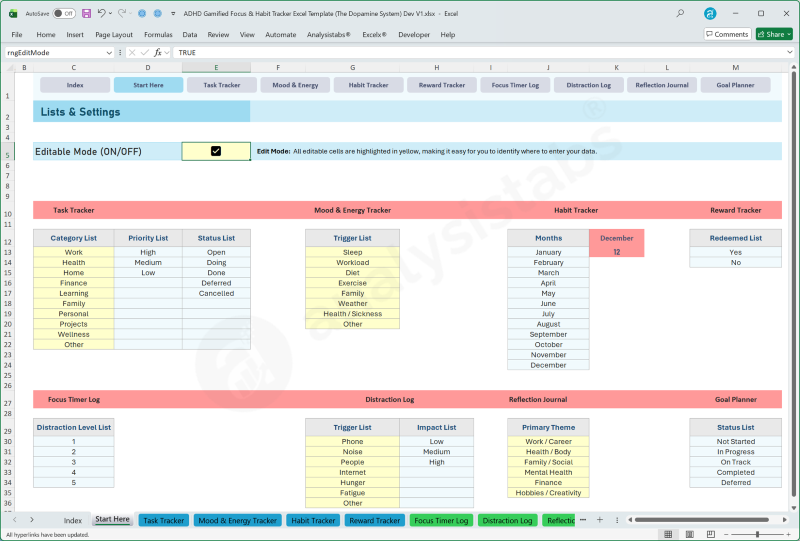Open the search magnifier in title bar
The image size is (800, 541).
(681, 14)
